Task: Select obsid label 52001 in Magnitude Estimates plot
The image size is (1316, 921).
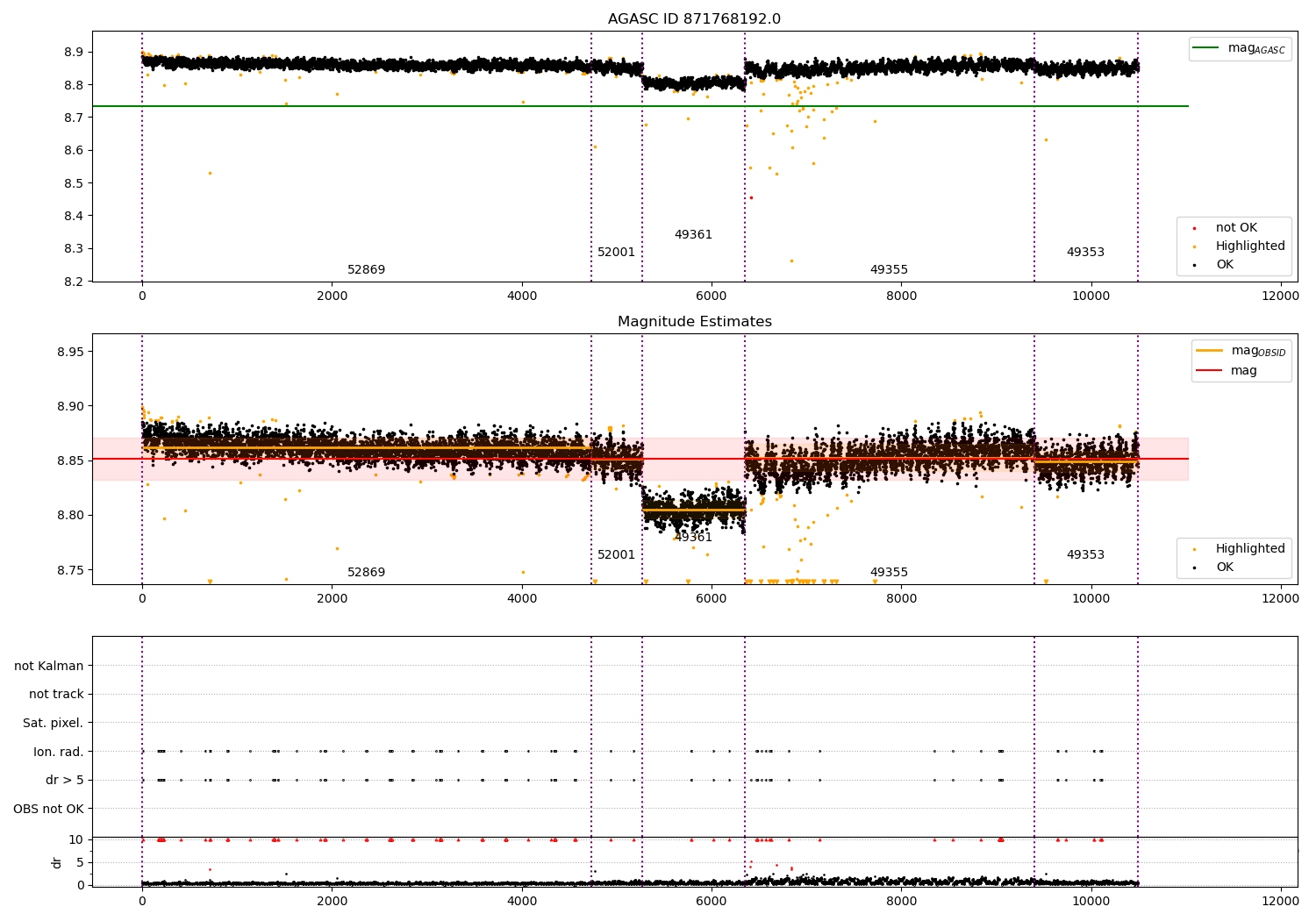Action: tap(616, 555)
